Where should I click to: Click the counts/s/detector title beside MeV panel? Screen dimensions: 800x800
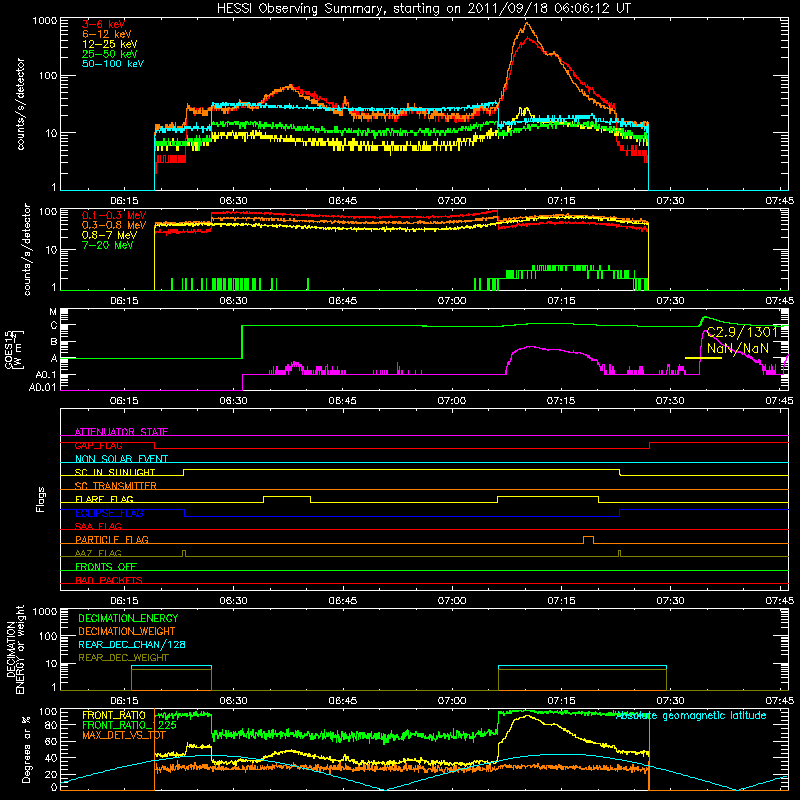tap(27, 249)
